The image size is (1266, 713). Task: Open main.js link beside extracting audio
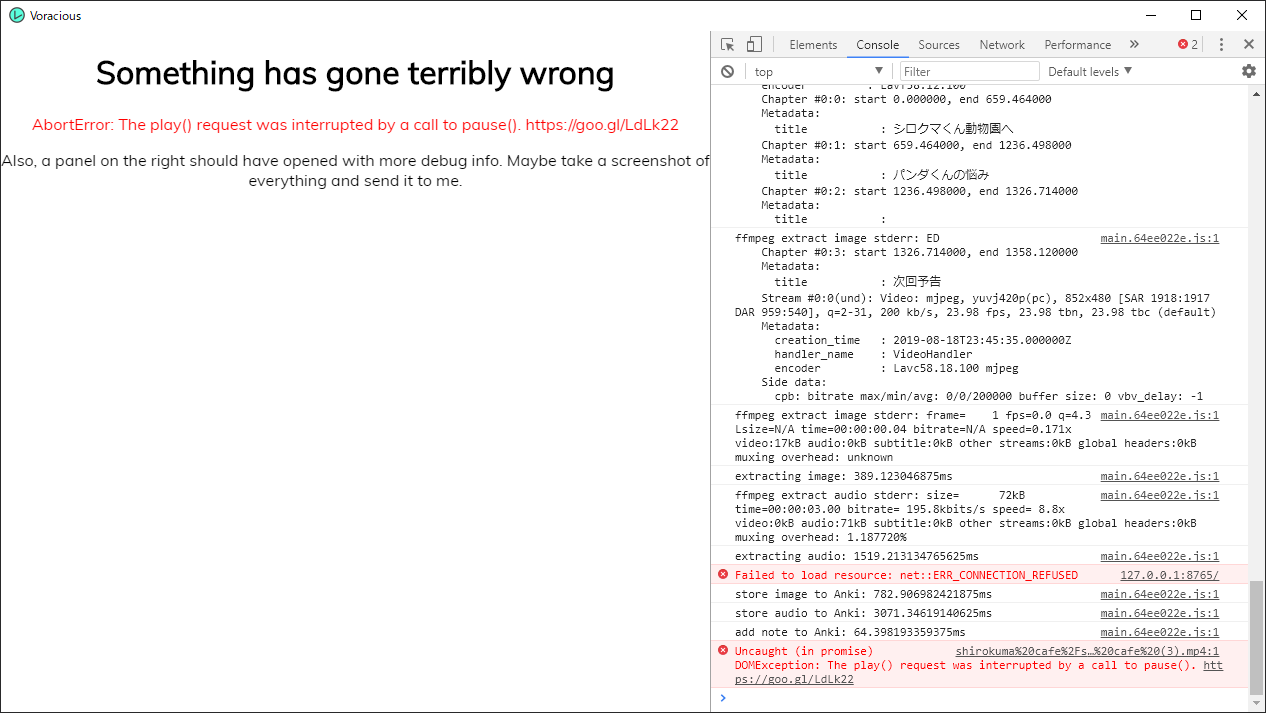pos(1159,556)
